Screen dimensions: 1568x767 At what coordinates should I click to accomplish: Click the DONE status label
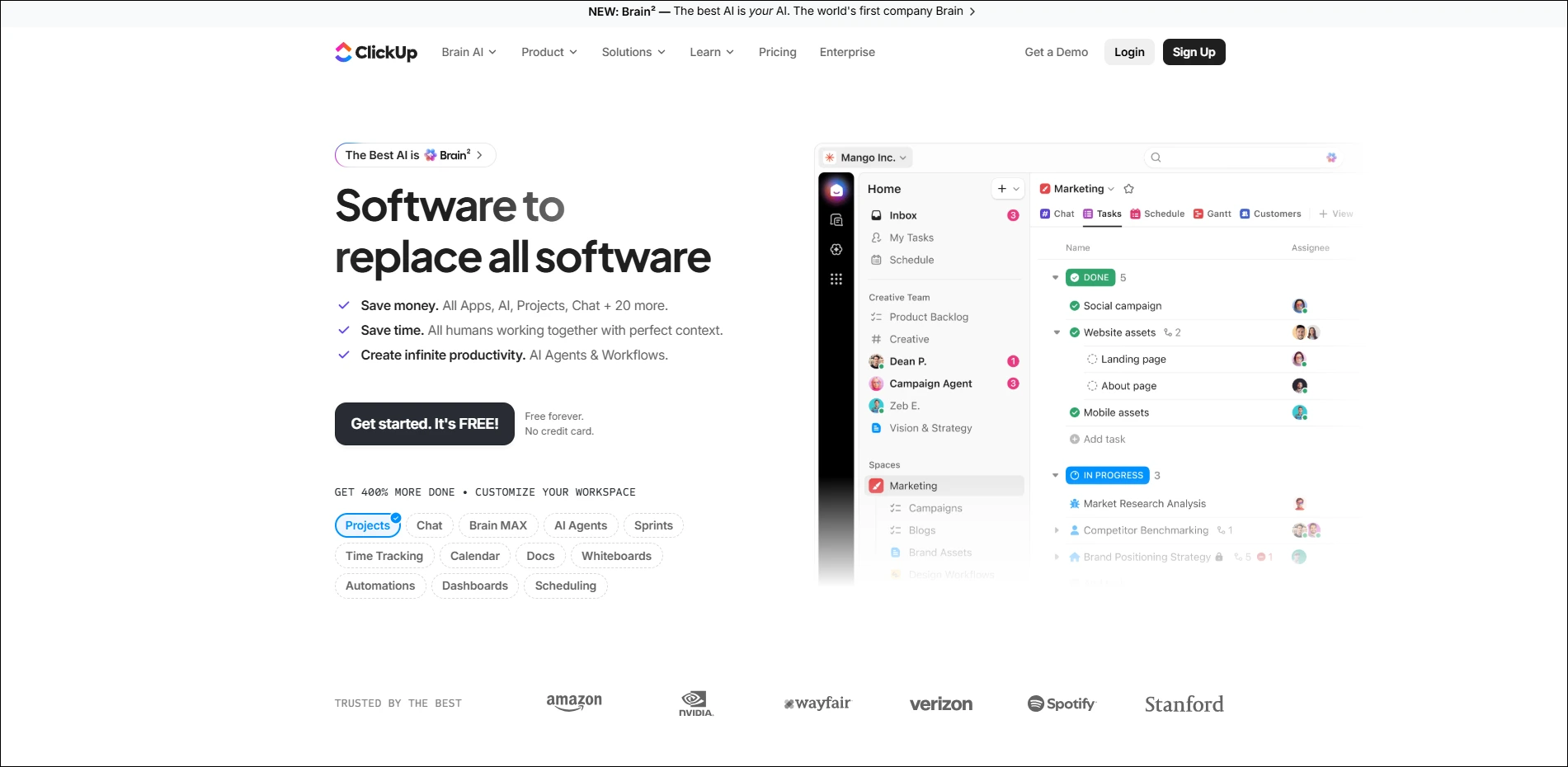coord(1090,278)
